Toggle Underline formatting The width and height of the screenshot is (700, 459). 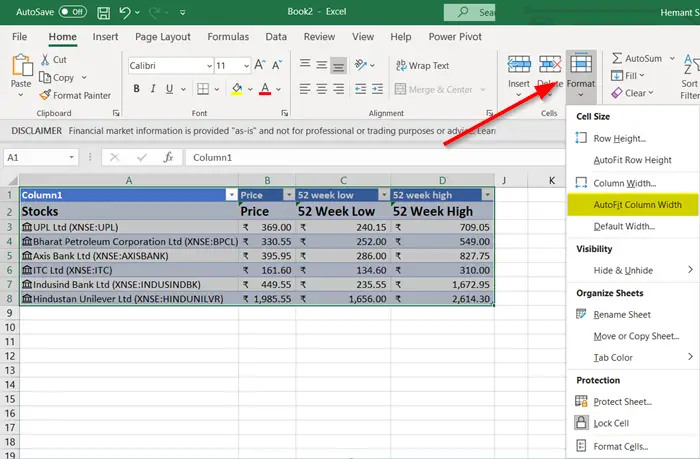(x=169, y=89)
